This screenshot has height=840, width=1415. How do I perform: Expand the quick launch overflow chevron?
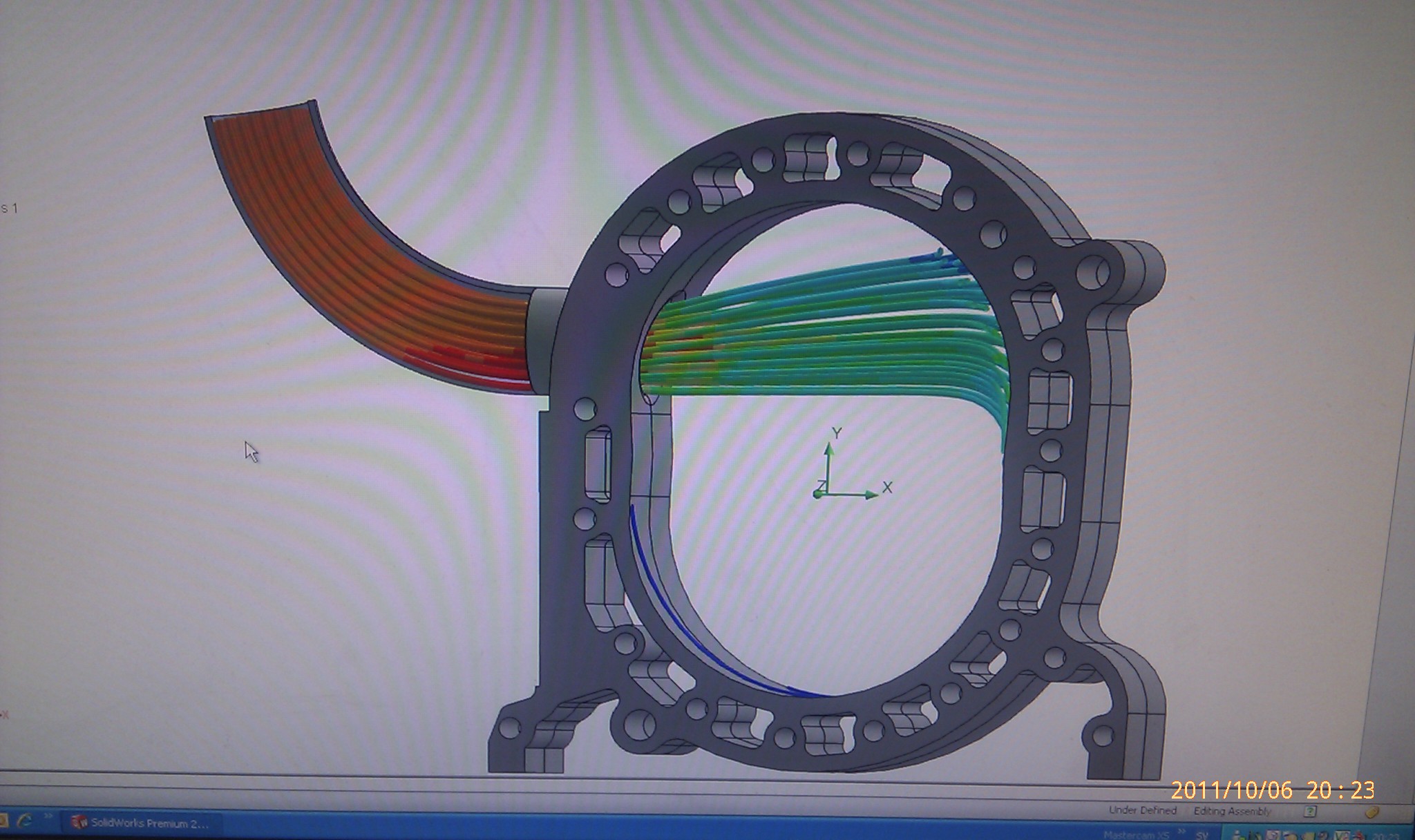(50, 816)
